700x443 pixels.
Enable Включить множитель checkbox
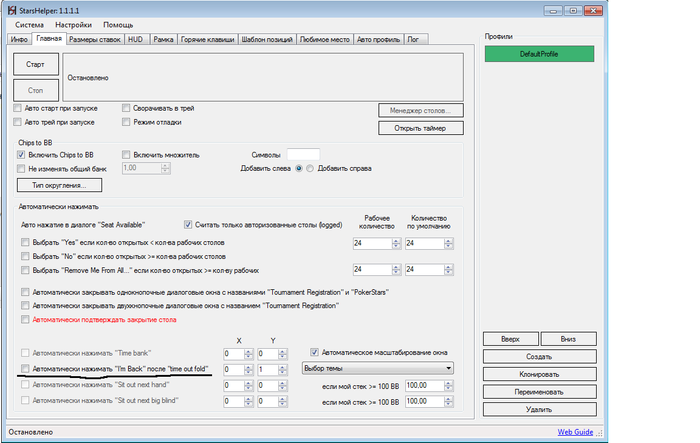click(126, 155)
